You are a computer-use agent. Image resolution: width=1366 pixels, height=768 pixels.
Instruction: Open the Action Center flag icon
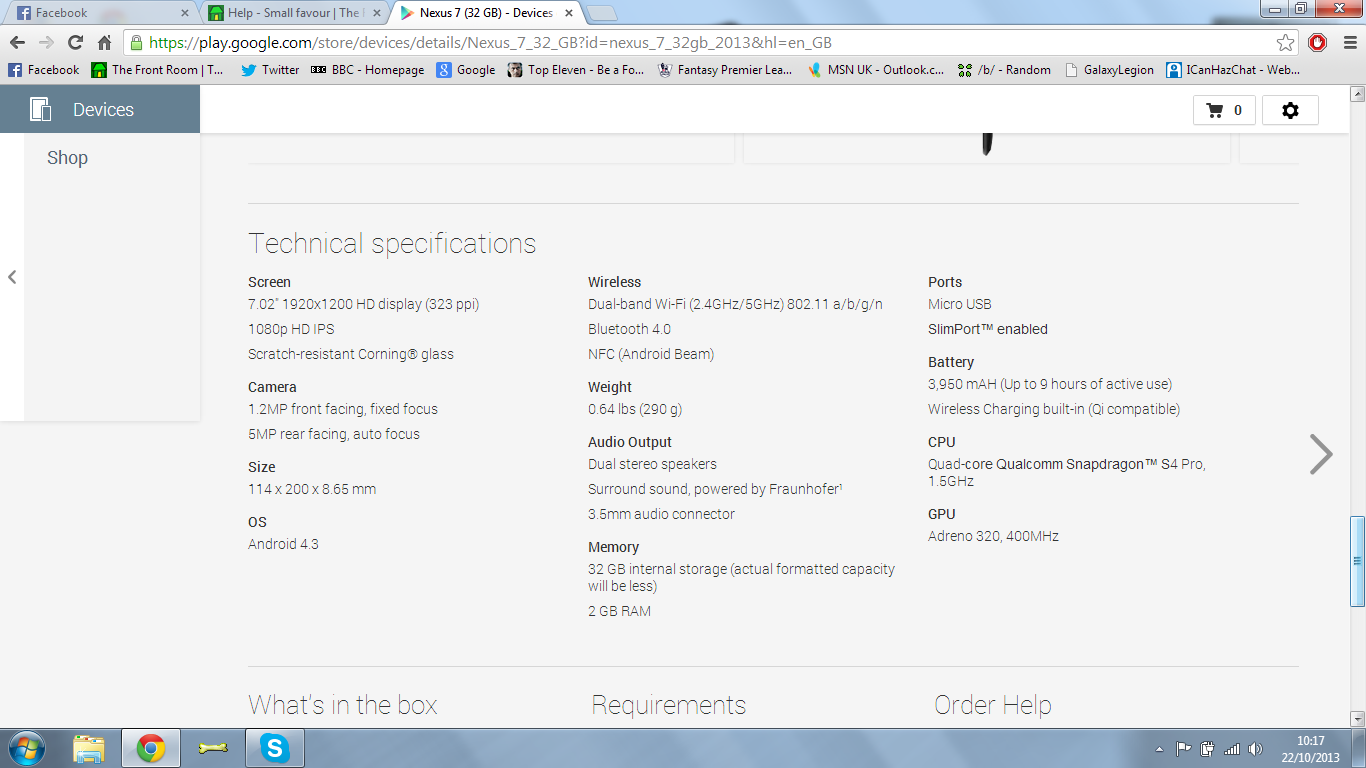tap(1183, 749)
